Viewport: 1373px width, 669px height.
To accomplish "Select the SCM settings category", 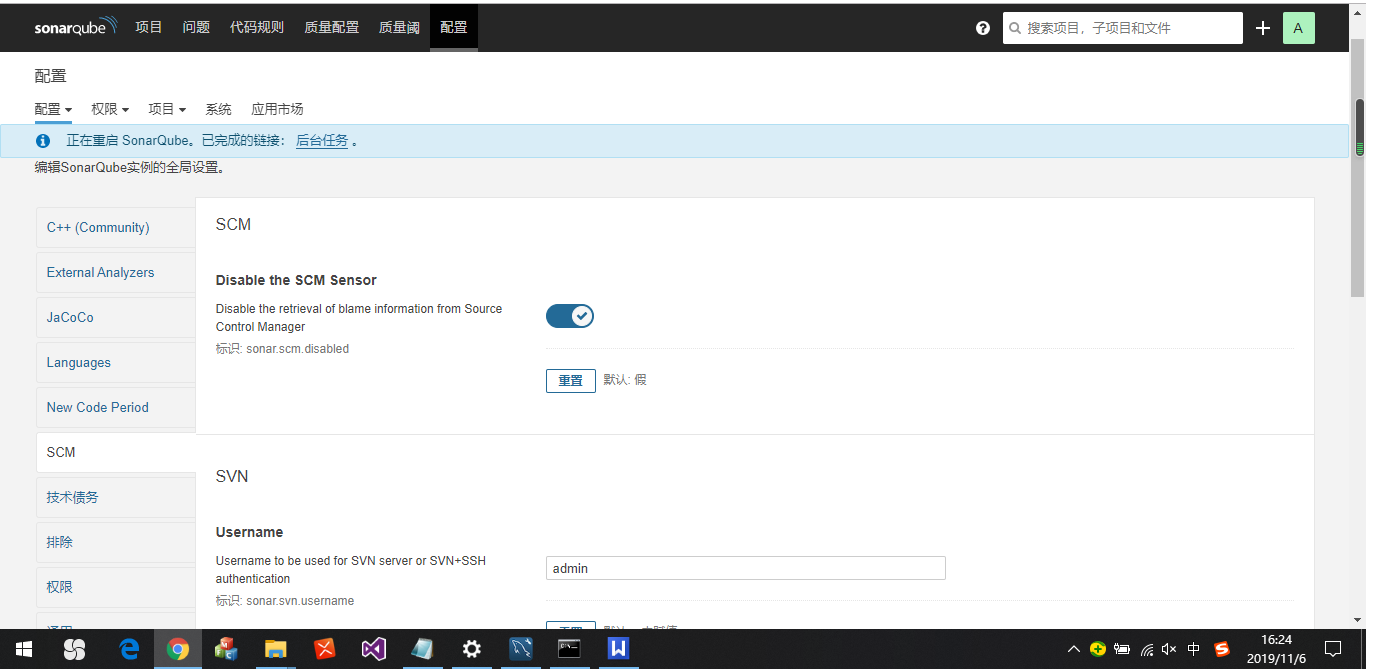I will pyautogui.click(x=115, y=452).
